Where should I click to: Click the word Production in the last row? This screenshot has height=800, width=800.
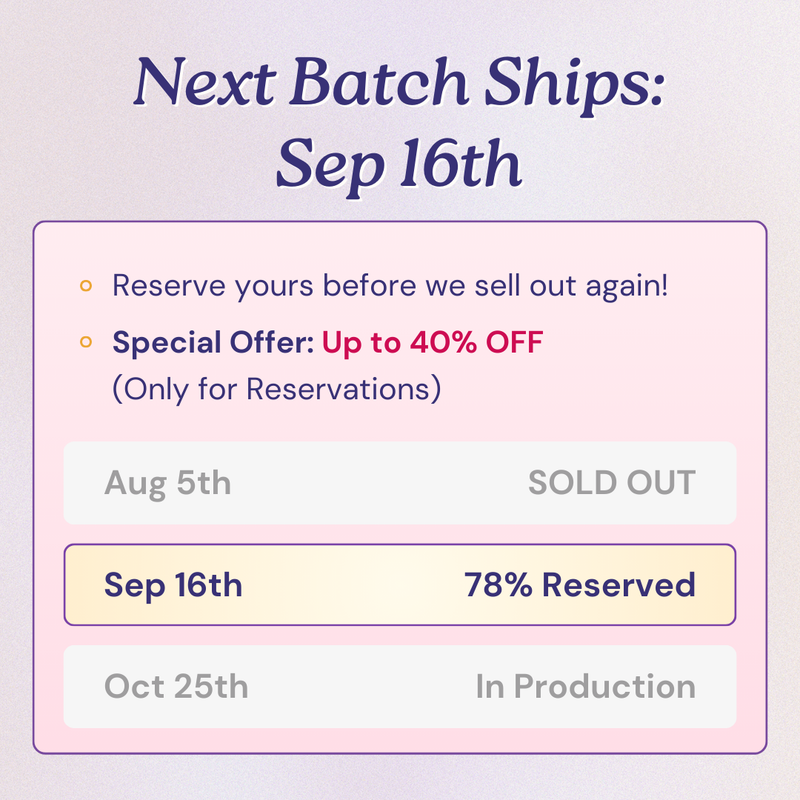pyautogui.click(x=605, y=686)
